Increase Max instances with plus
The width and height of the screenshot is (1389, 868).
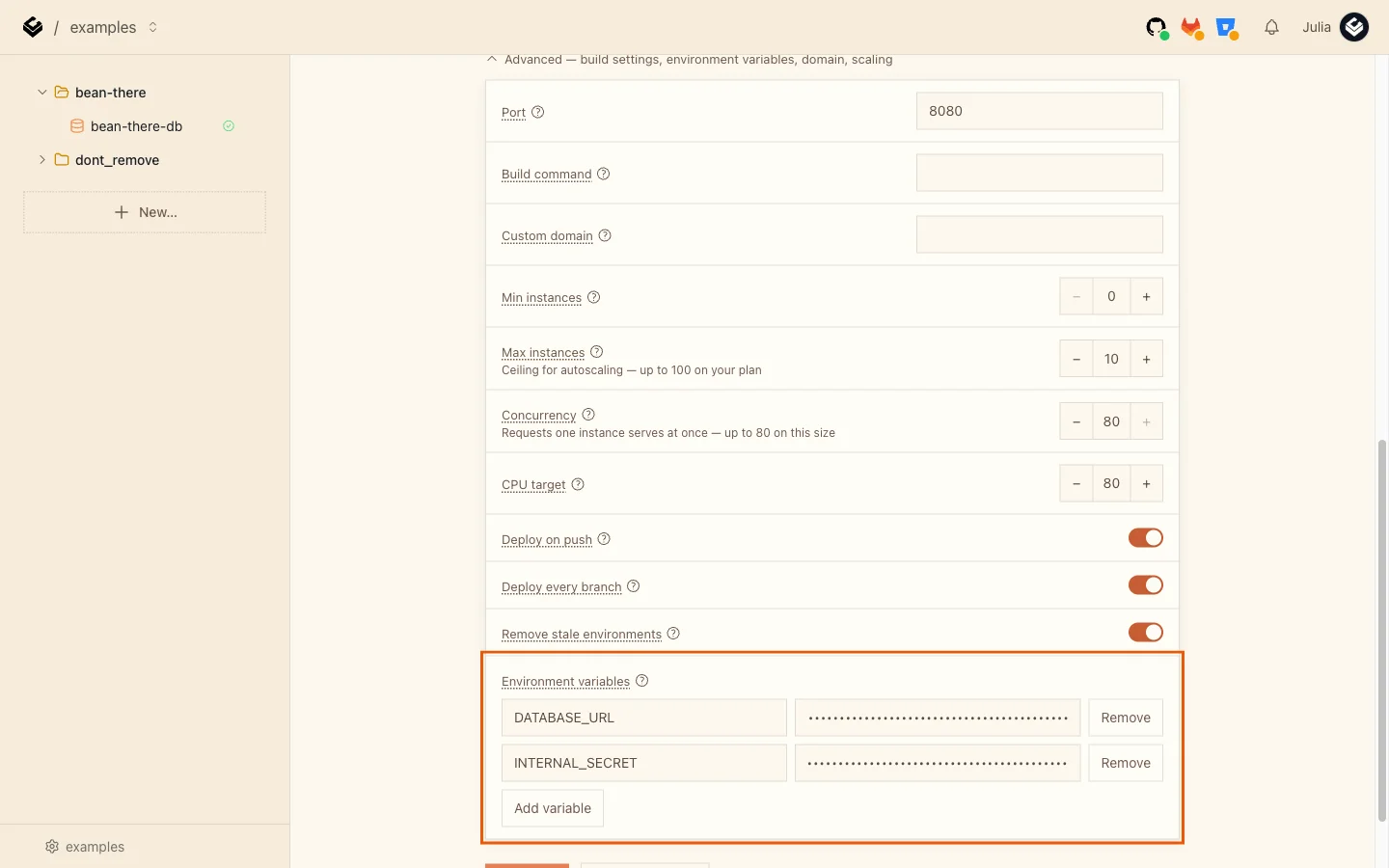click(1146, 359)
